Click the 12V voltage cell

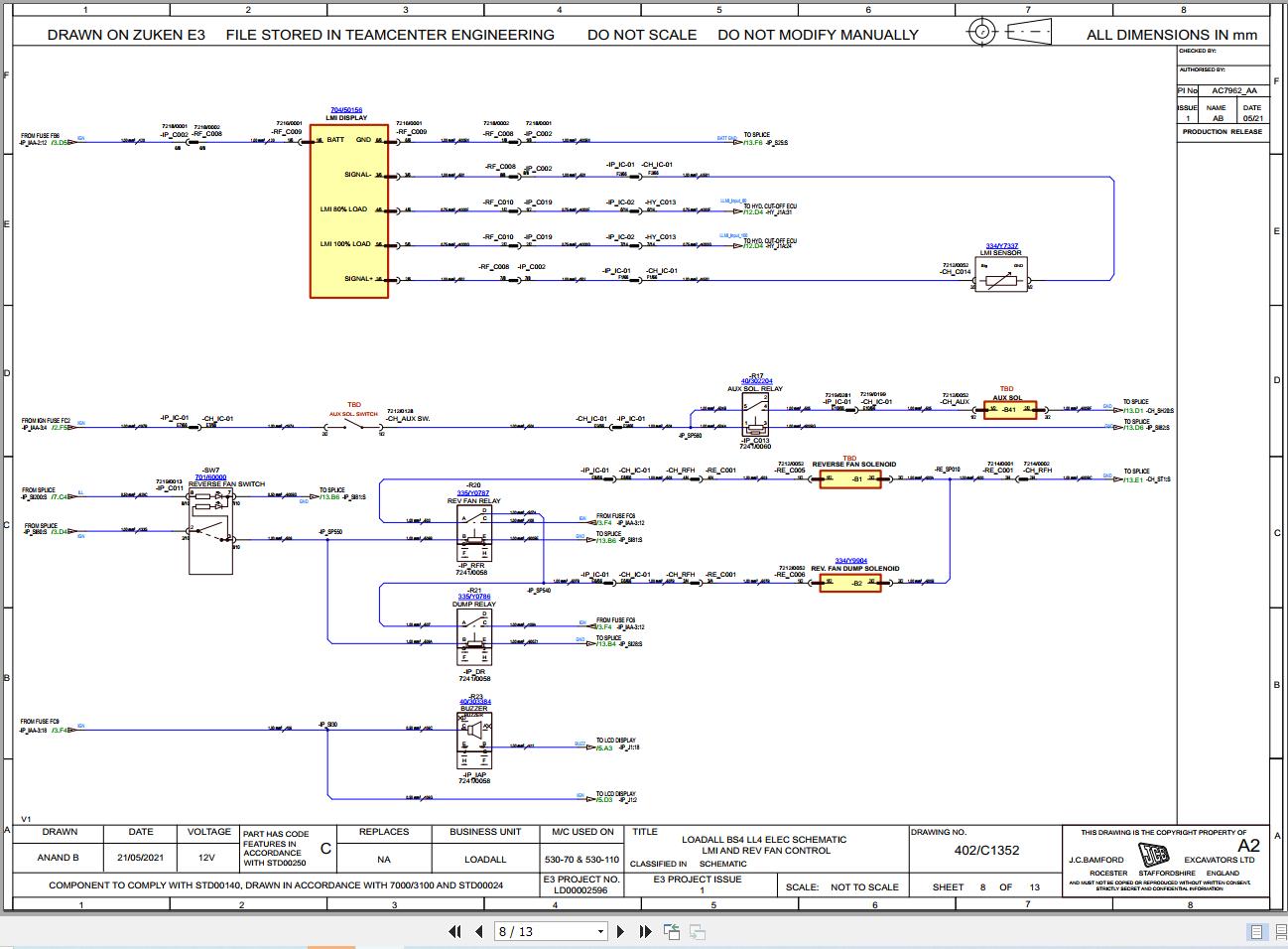coord(206,858)
